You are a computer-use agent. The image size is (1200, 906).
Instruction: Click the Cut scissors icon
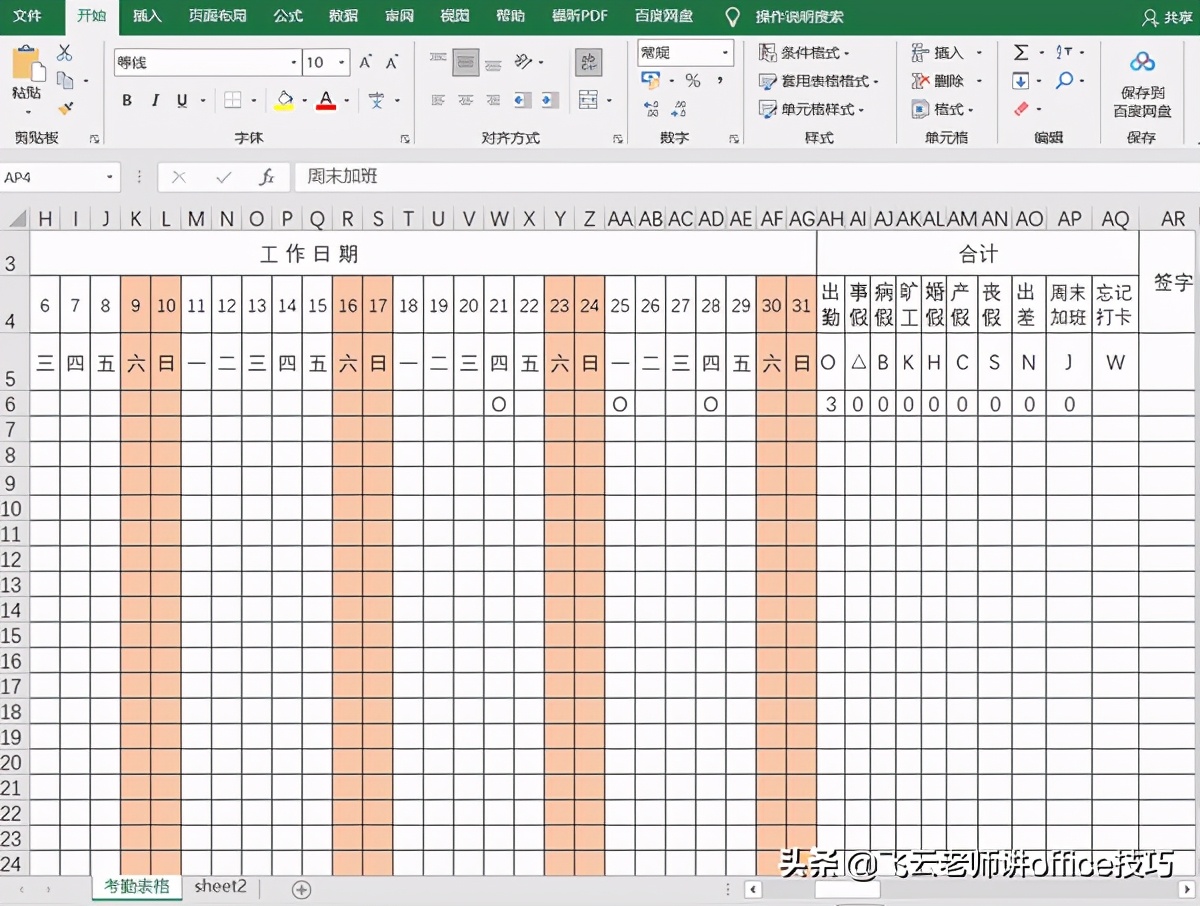pyautogui.click(x=65, y=54)
